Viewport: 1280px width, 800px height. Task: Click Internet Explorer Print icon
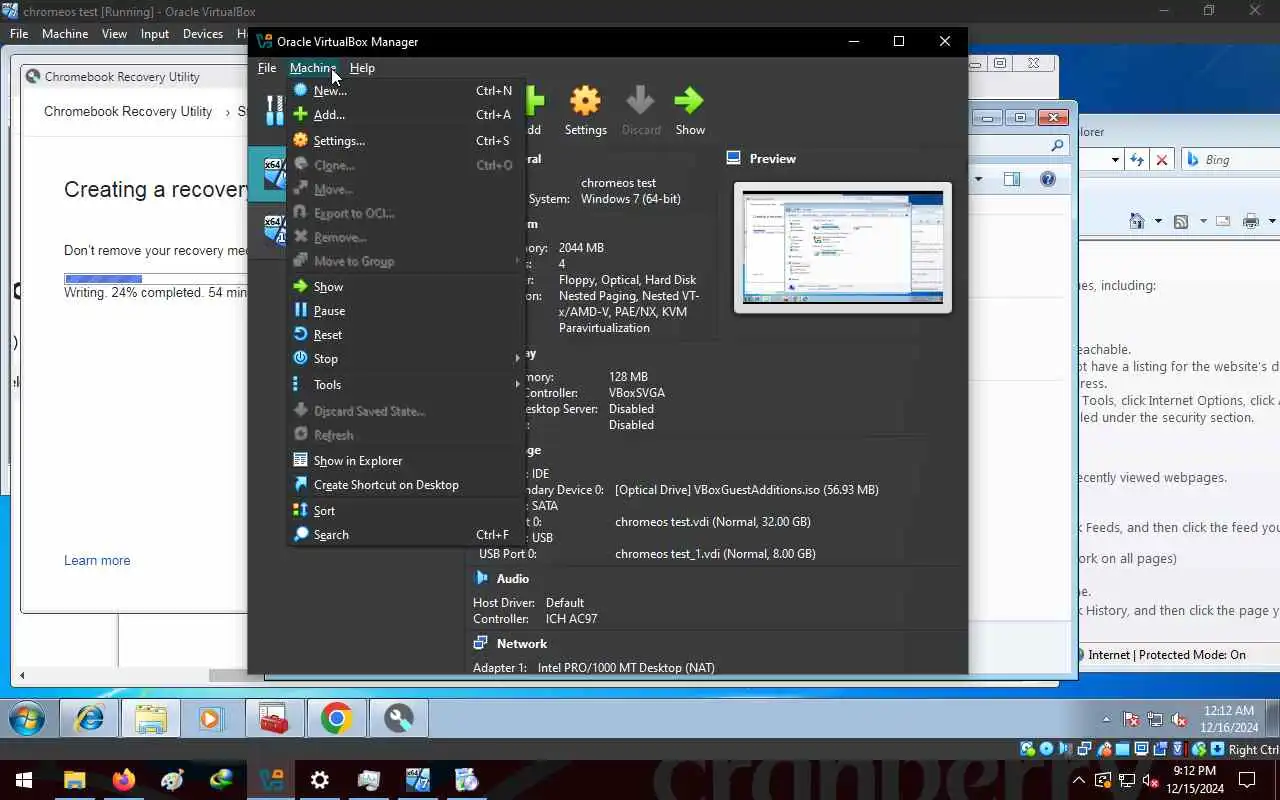click(x=1250, y=221)
